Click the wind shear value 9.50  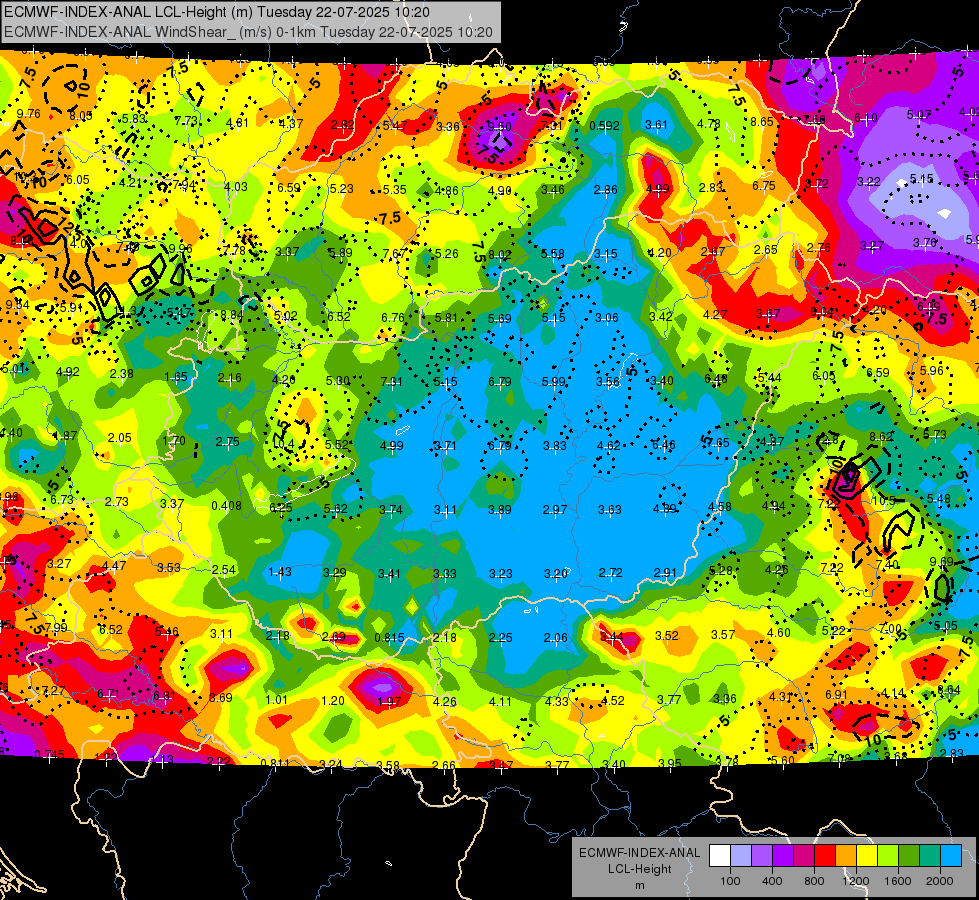(x=499, y=127)
